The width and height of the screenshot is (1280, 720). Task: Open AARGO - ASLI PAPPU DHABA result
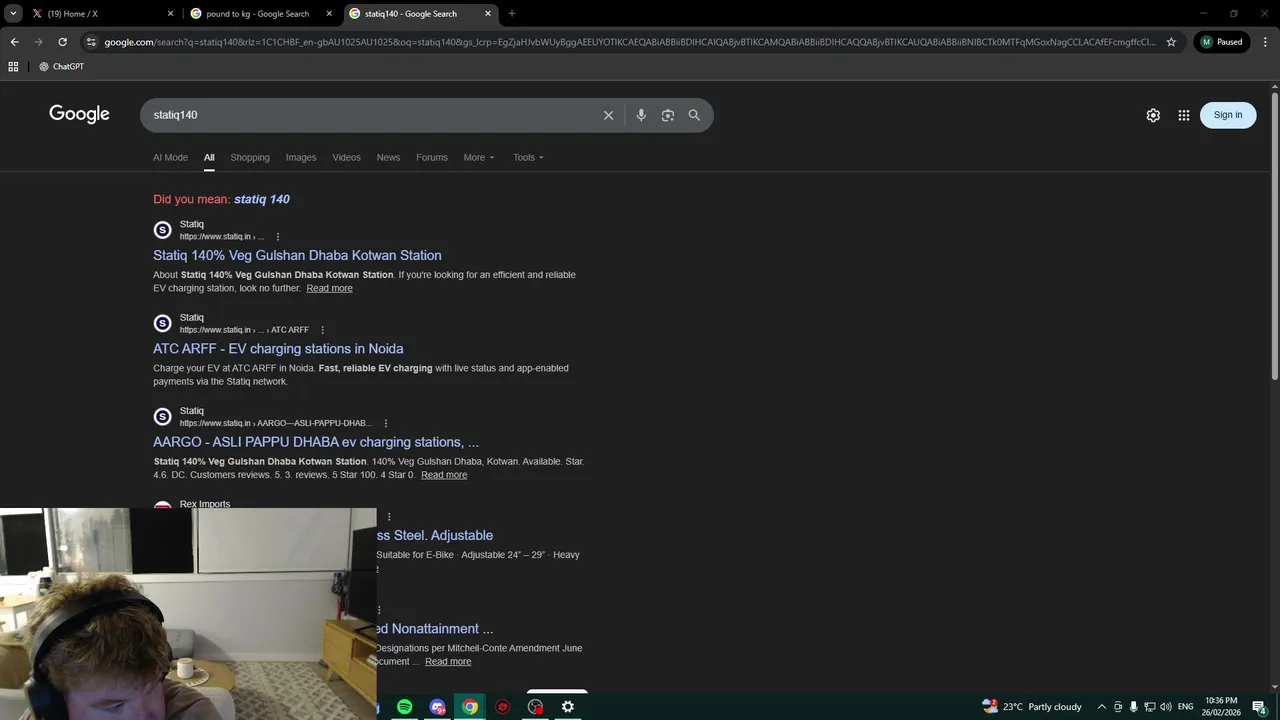point(316,442)
